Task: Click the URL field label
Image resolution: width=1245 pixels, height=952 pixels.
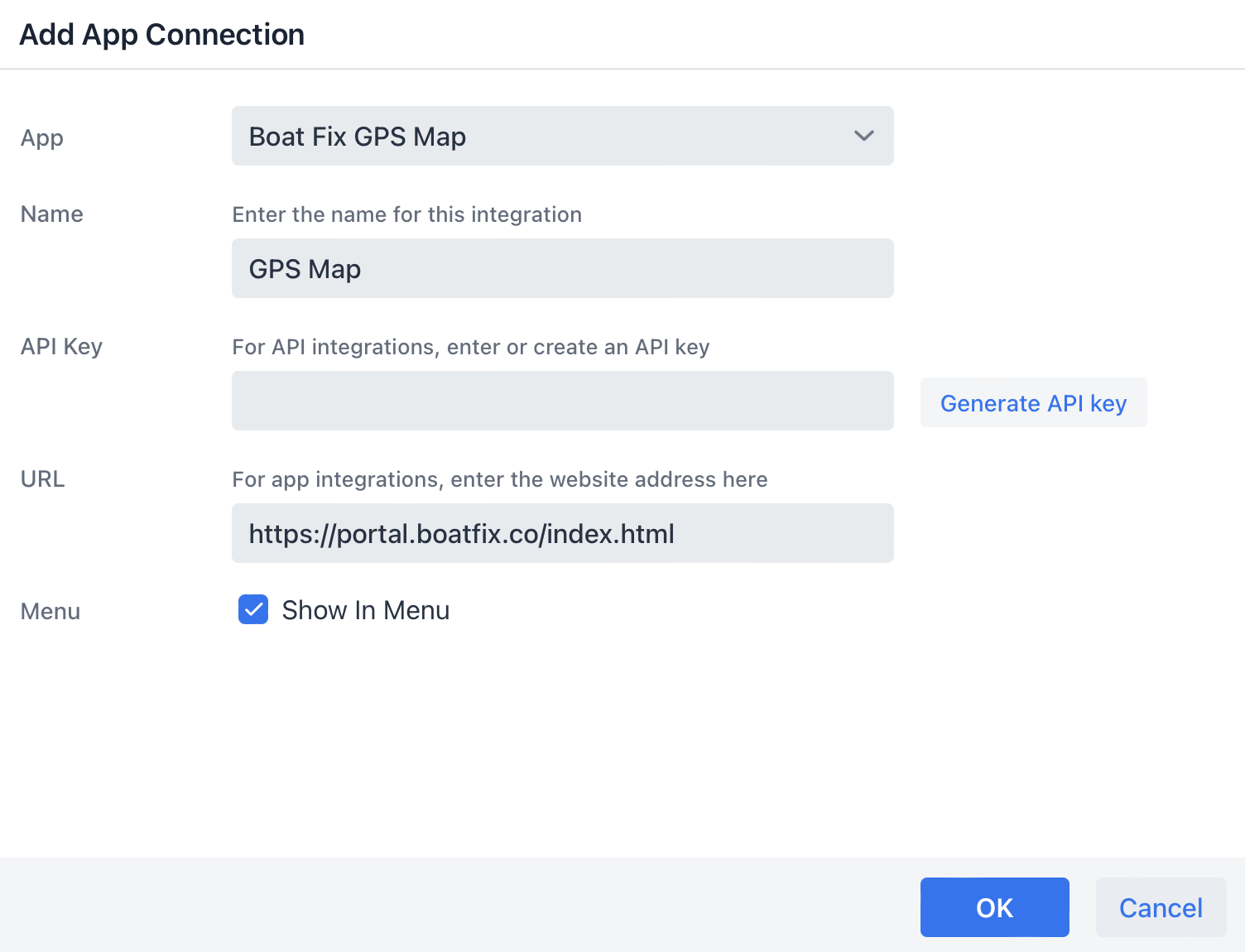Action: [42, 478]
